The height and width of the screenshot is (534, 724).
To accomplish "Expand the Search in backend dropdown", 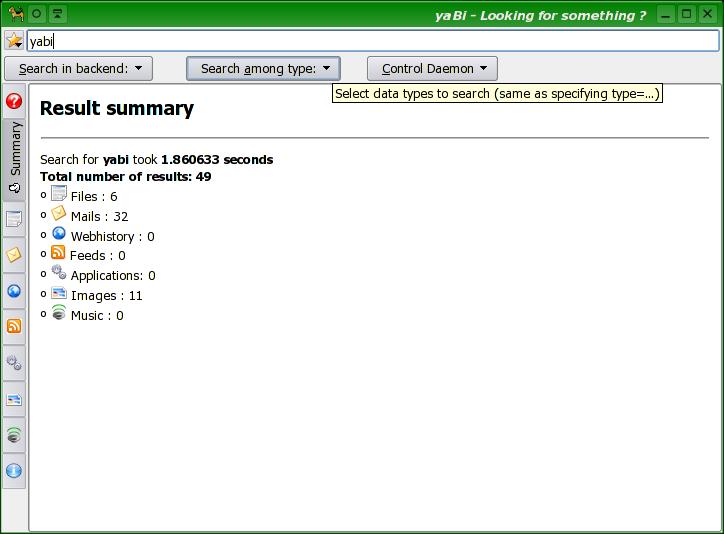I will coord(78,68).
